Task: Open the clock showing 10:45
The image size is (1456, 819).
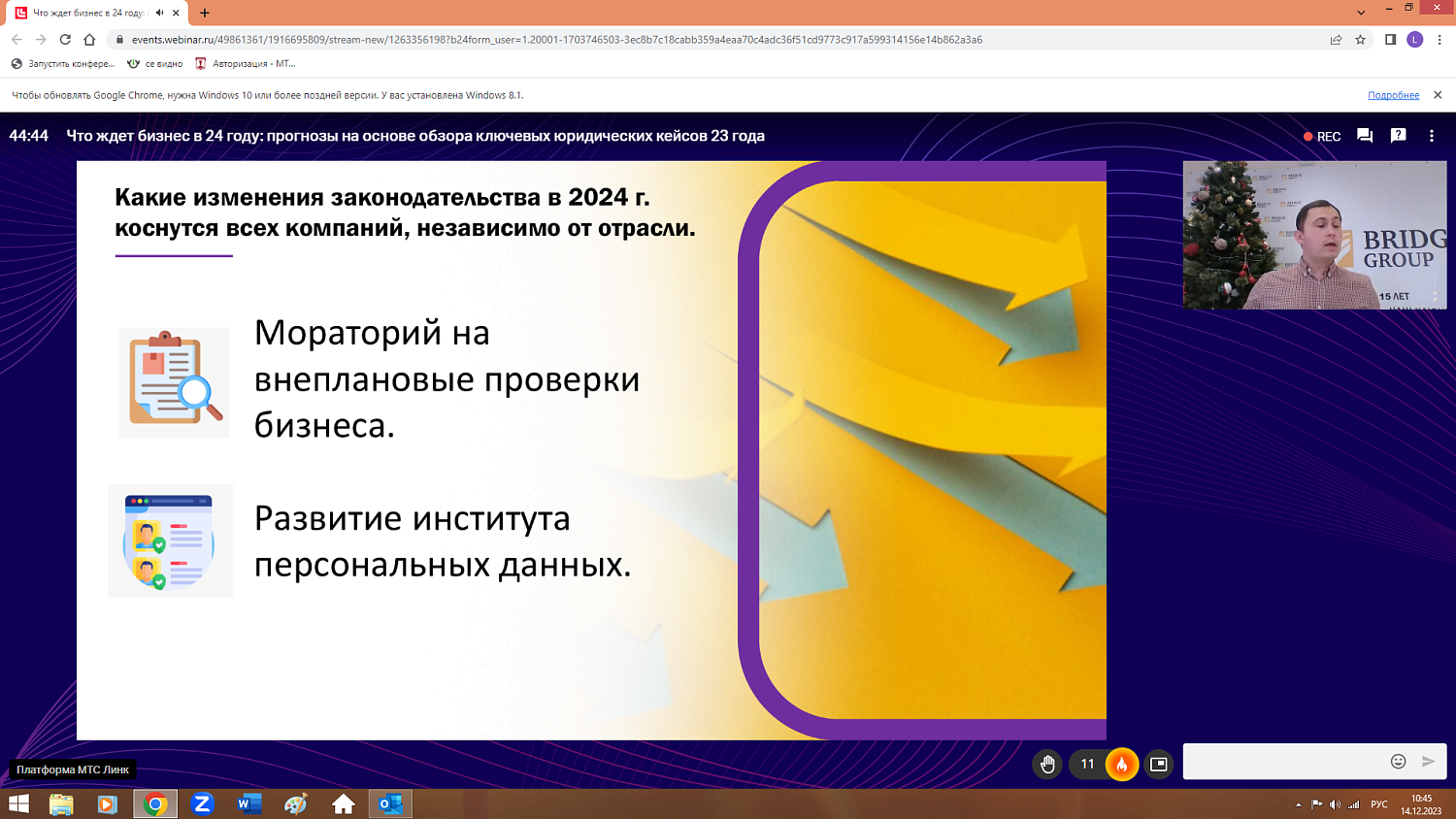Action: (1421, 804)
